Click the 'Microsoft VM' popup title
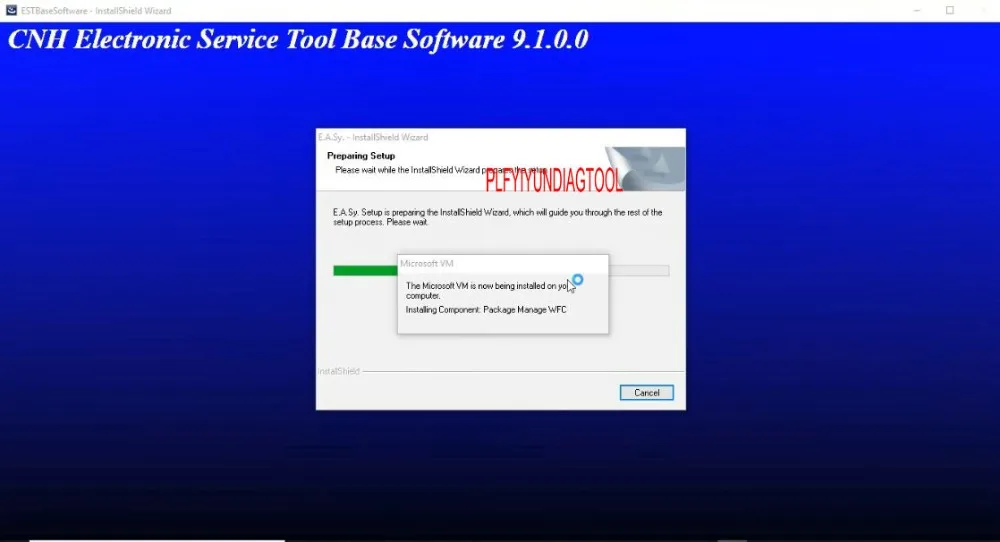The width and height of the screenshot is (1000, 542). [x=427, y=263]
